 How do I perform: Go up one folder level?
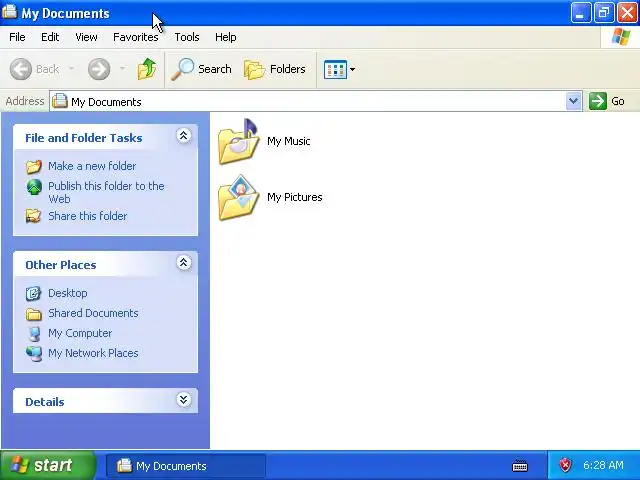point(147,69)
